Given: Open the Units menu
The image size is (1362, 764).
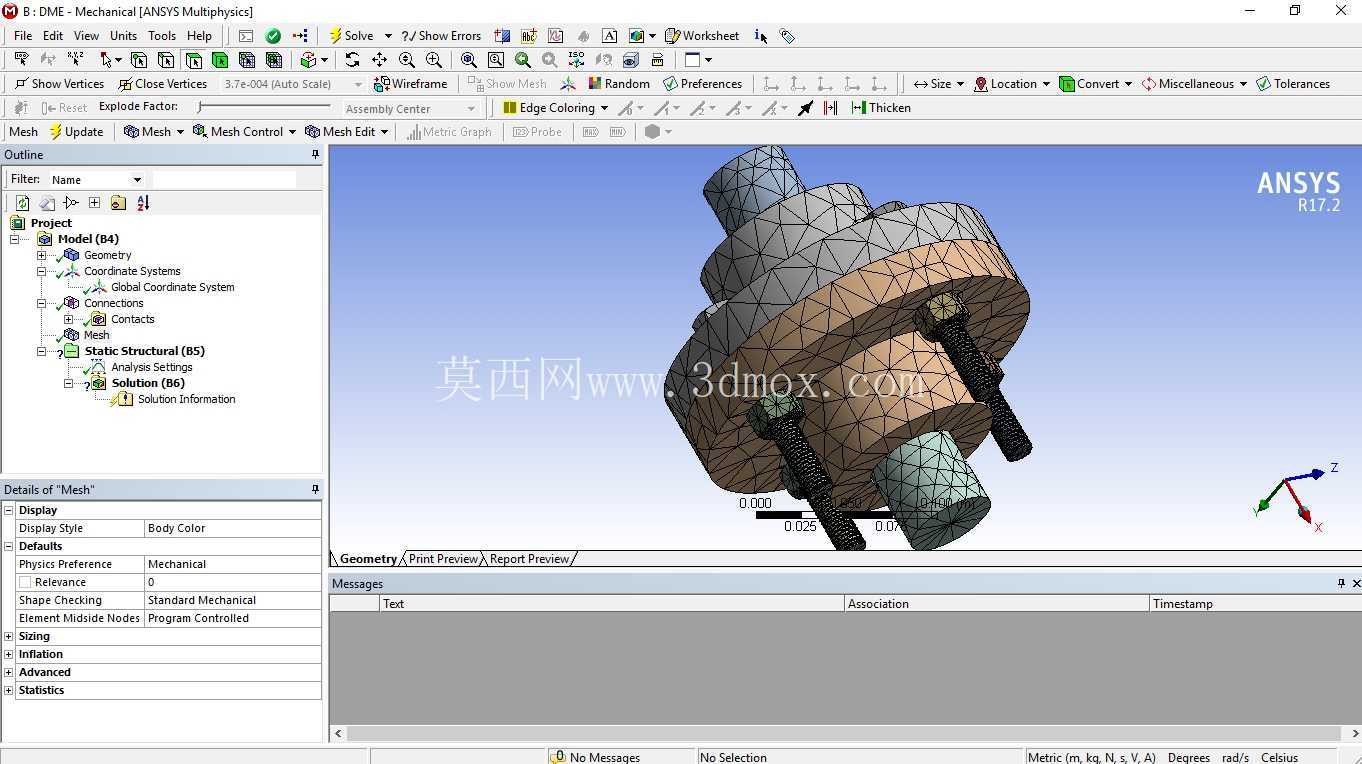Looking at the screenshot, I should 123,36.
